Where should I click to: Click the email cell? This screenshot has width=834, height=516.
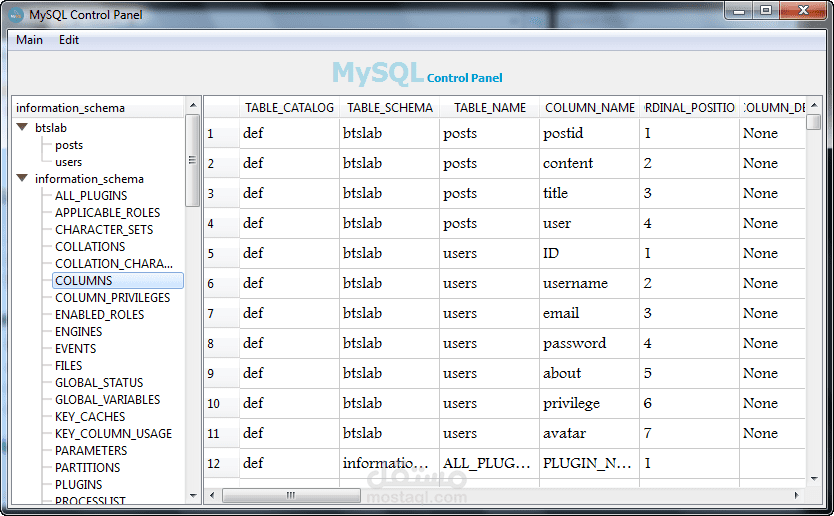tap(590, 313)
